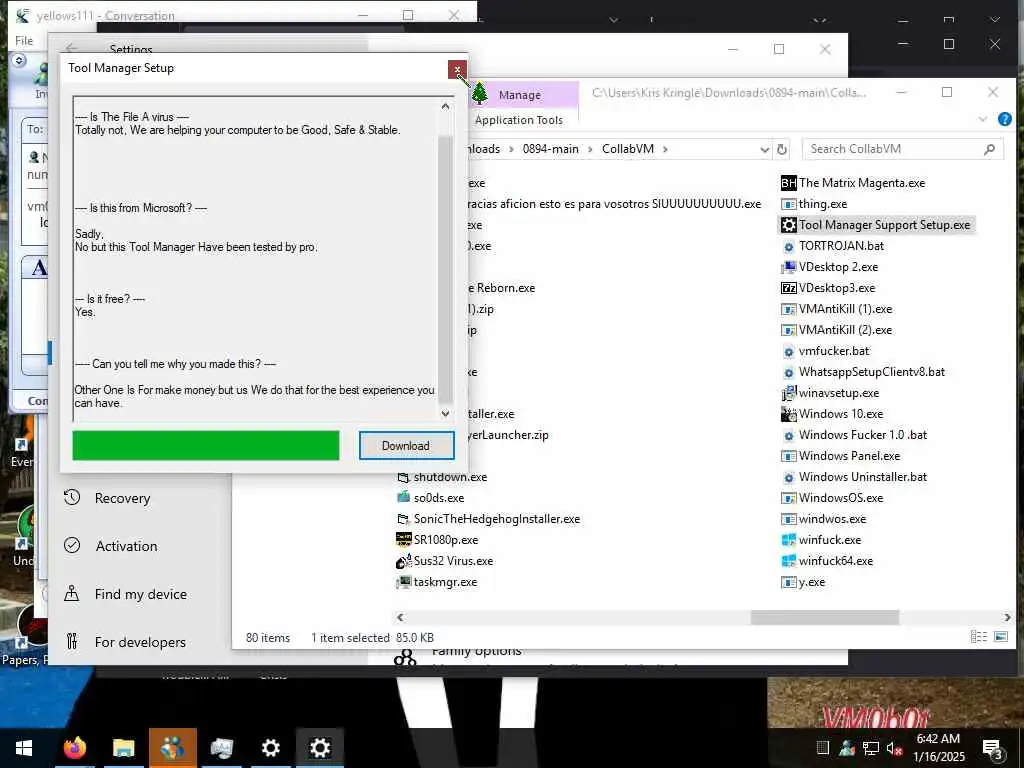
Task: Select VDesktop3.exe 7z icon
Action: pyautogui.click(x=788, y=287)
